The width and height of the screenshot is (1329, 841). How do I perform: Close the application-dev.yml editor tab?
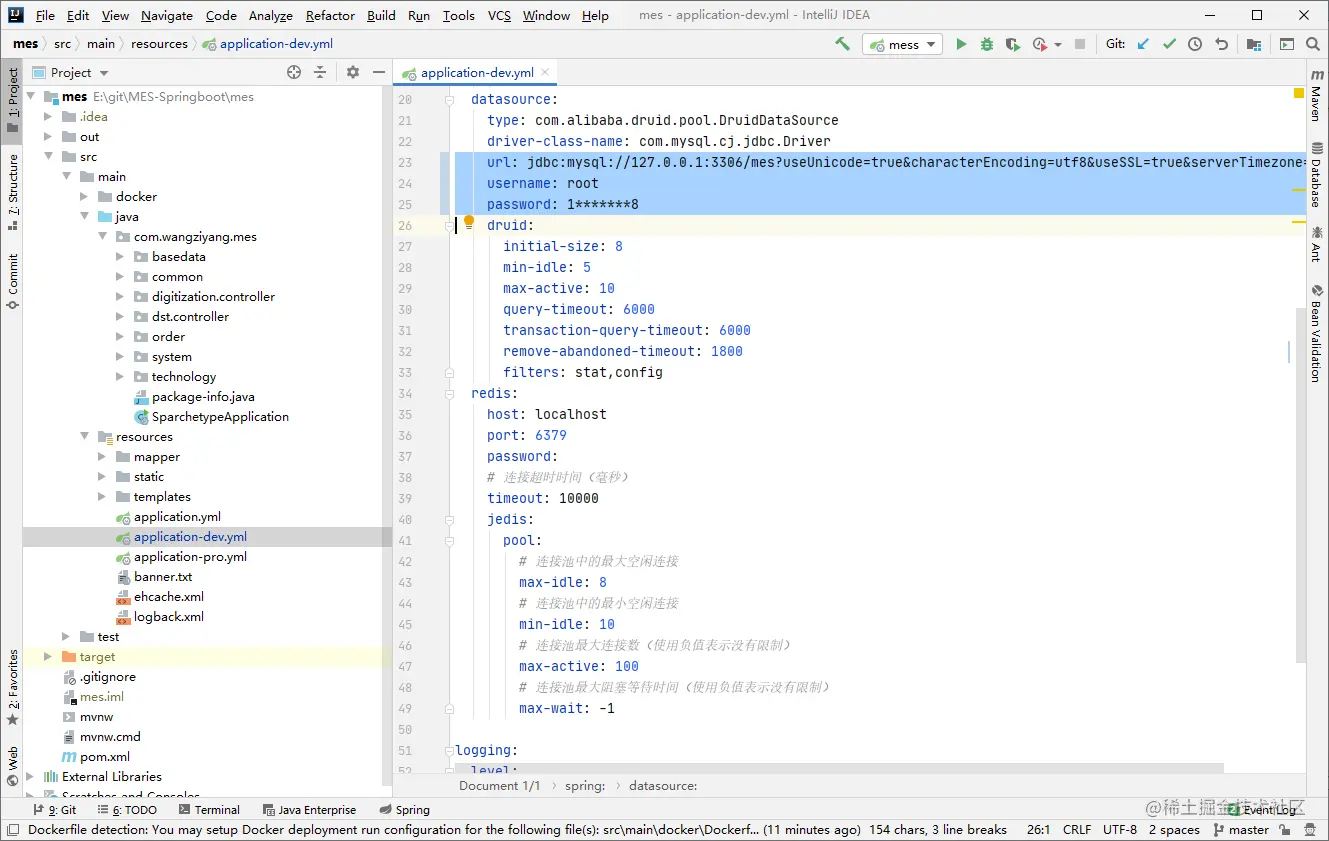tap(545, 72)
